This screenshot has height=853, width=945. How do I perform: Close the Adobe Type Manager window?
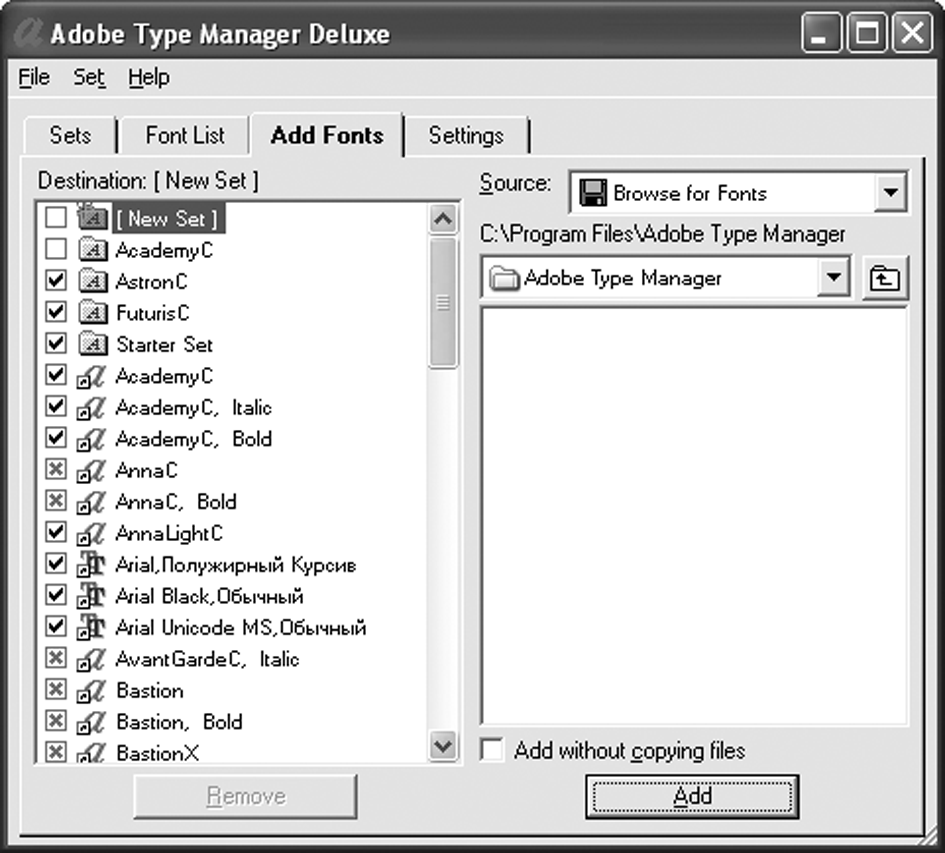tap(912, 34)
